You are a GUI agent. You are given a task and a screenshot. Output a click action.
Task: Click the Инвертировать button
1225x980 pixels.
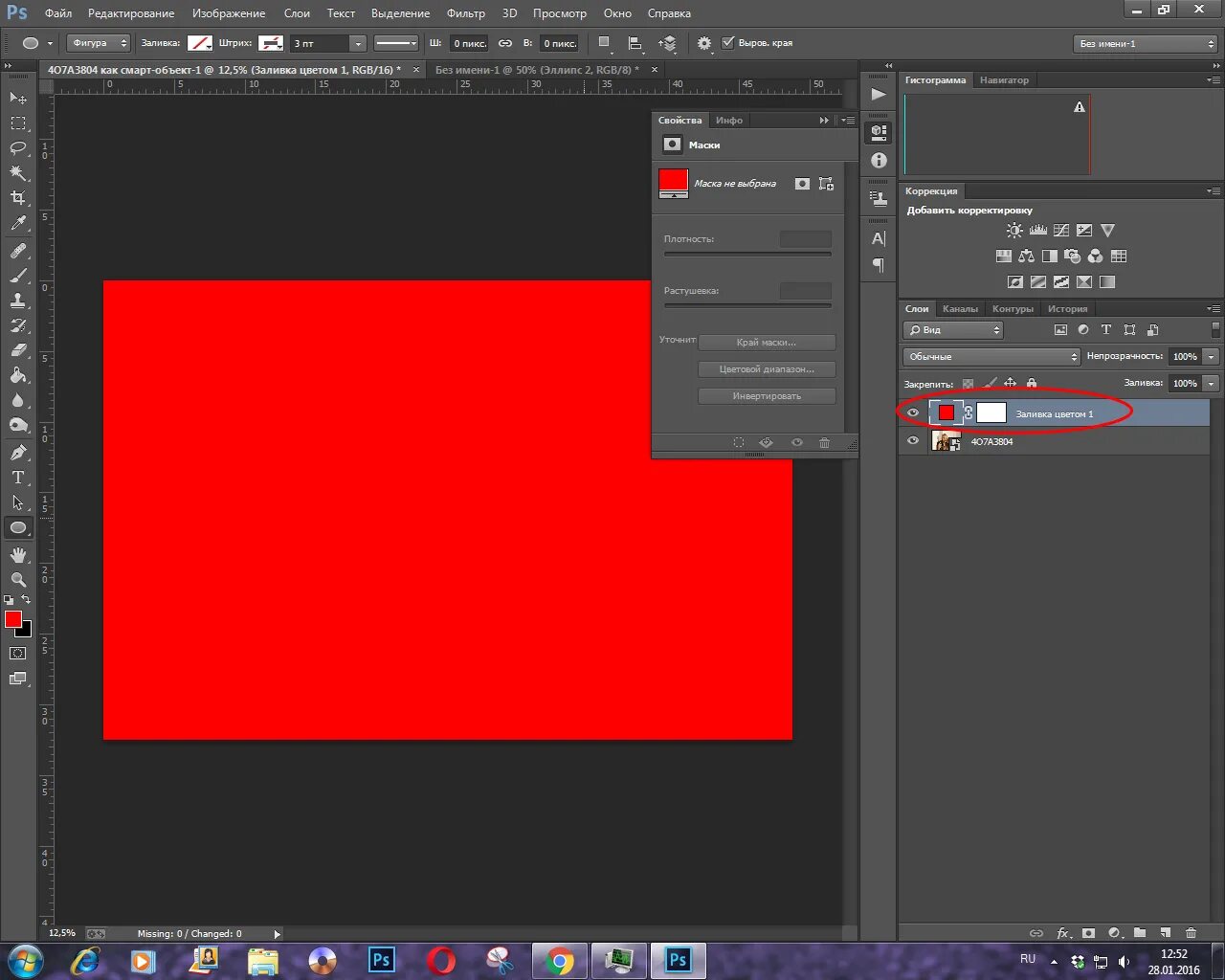pyautogui.click(x=767, y=396)
